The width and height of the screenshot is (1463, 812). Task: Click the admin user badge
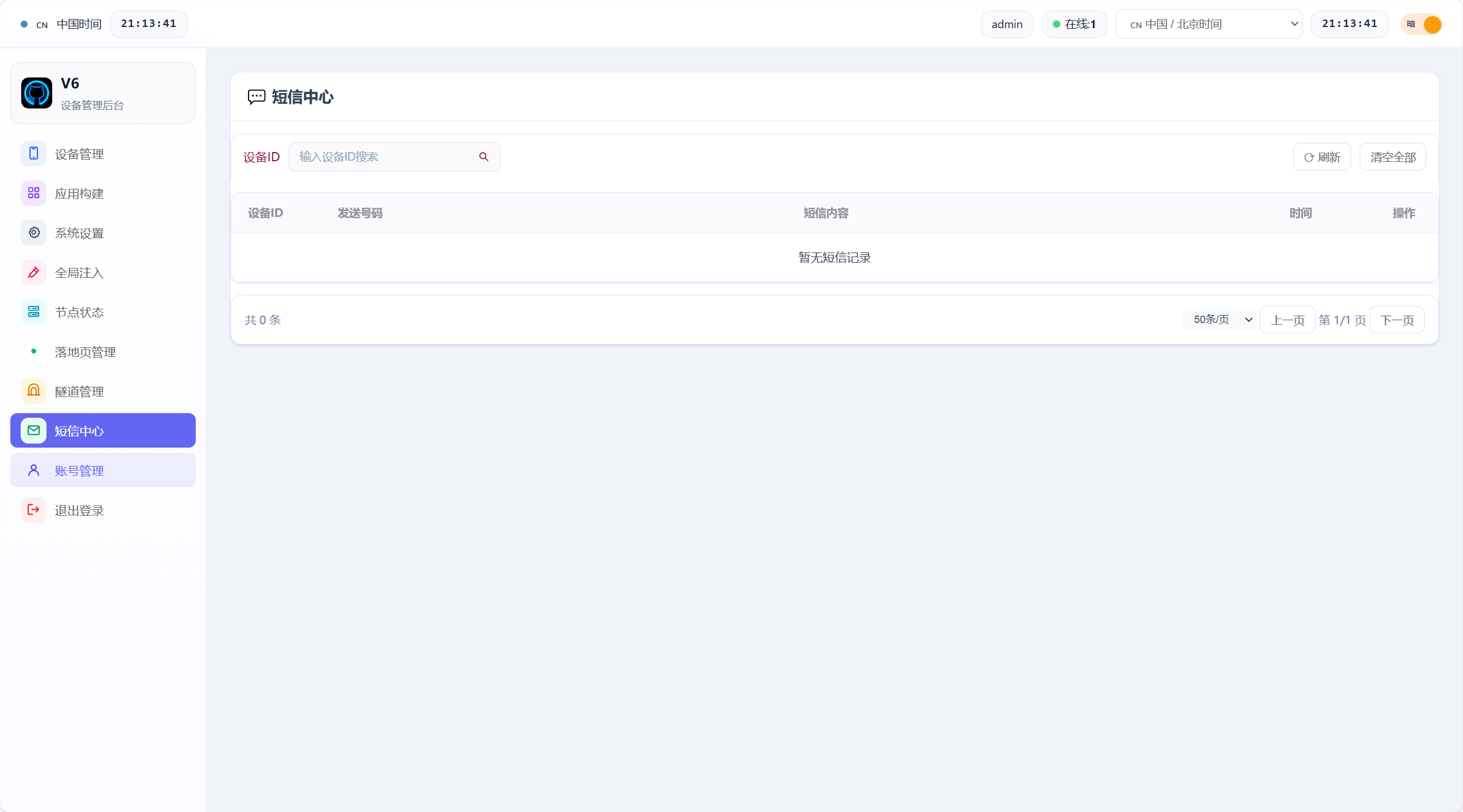point(1007,24)
